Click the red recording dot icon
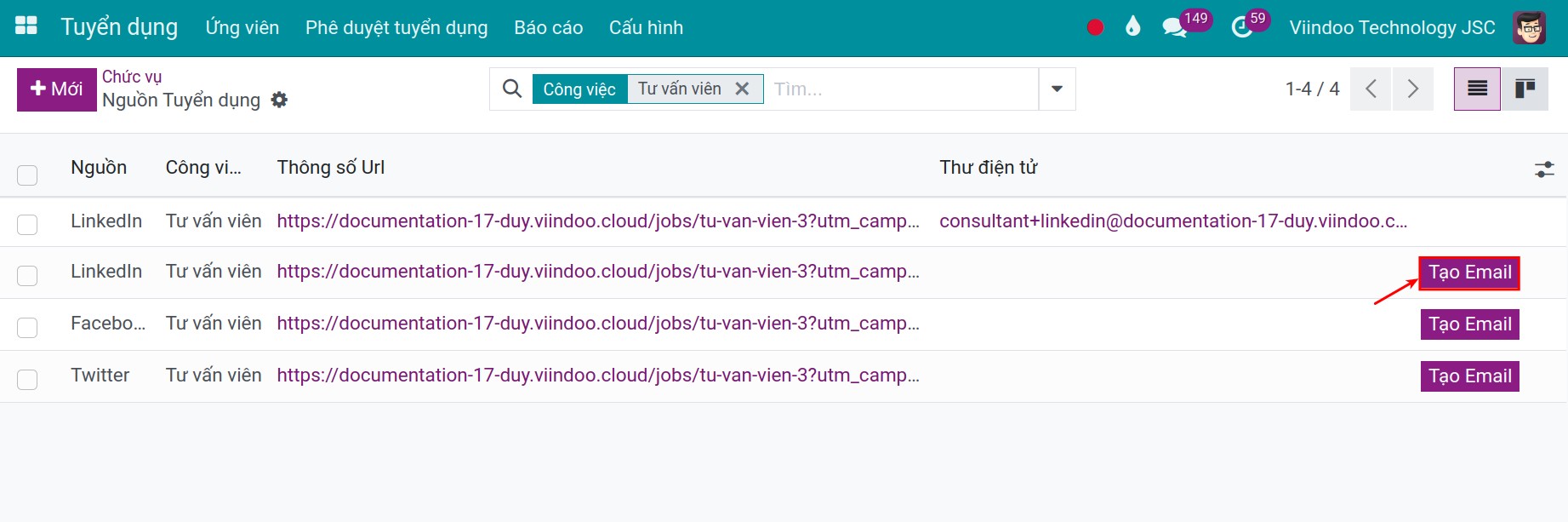The image size is (1568, 522). click(x=1095, y=27)
